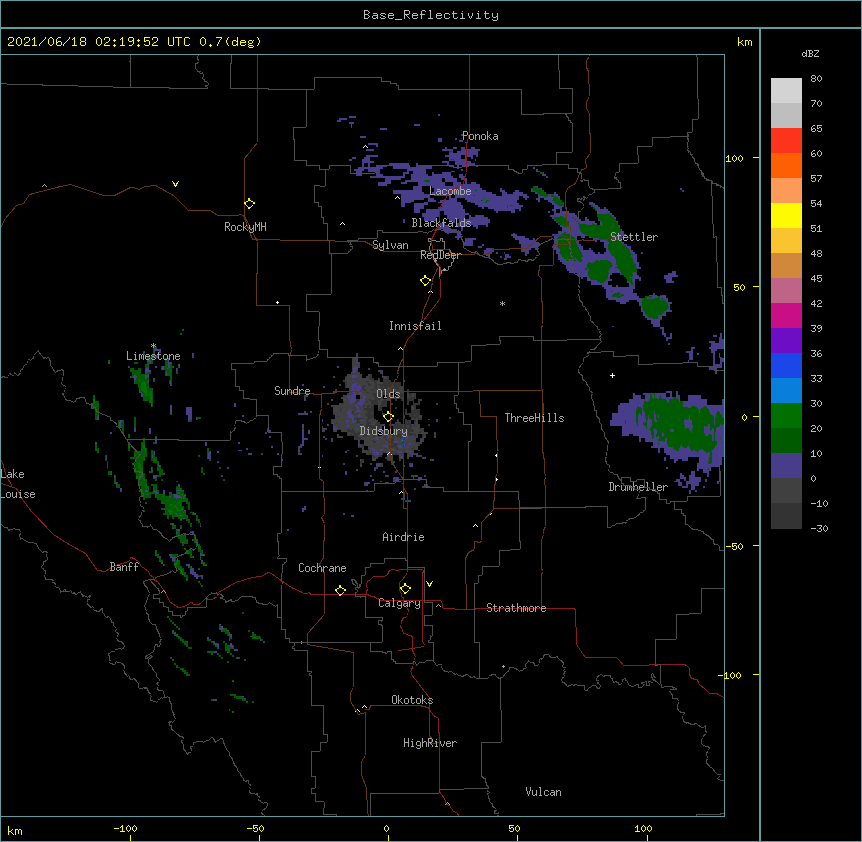Click the yellow radar marker at Olds

388,416
